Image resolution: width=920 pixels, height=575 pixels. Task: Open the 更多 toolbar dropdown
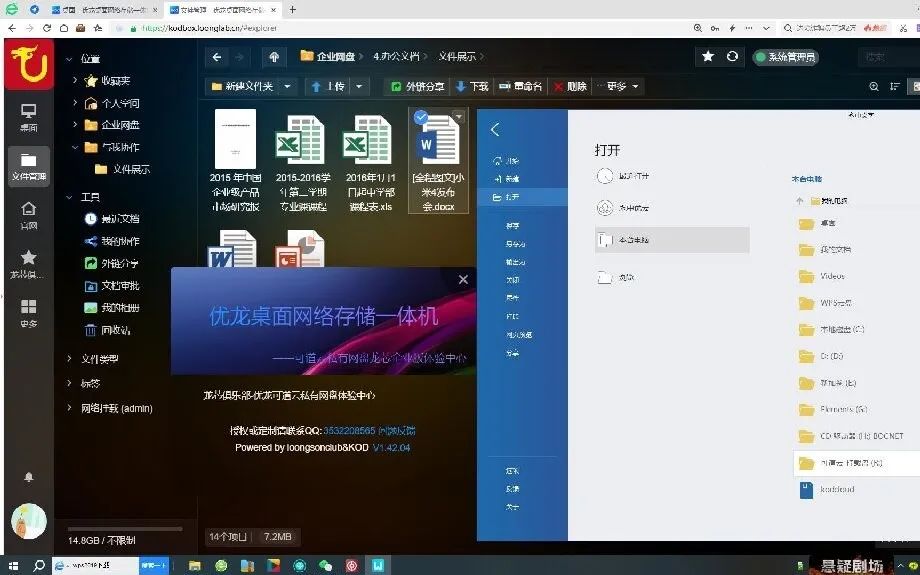[619, 87]
